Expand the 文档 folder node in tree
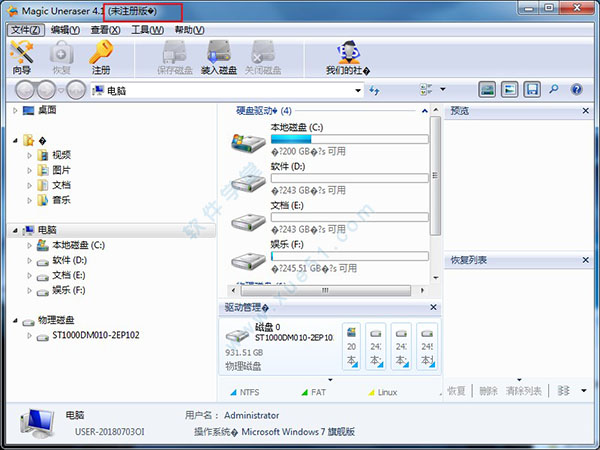Screen dimensions: 600x450 click(29, 185)
